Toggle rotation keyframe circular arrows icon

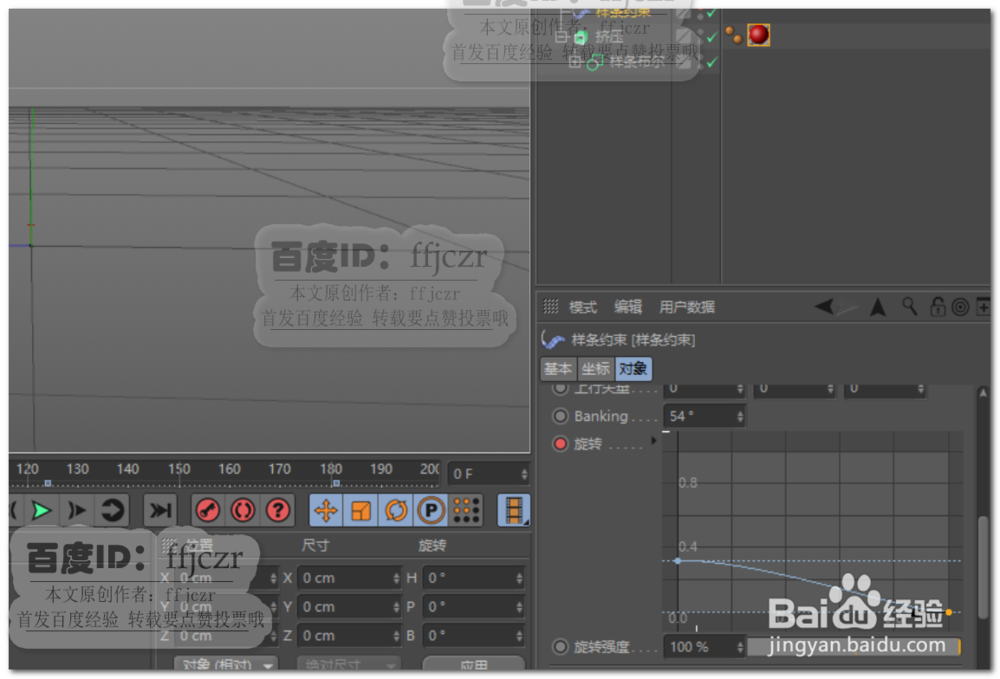pyautogui.click(x=396, y=511)
